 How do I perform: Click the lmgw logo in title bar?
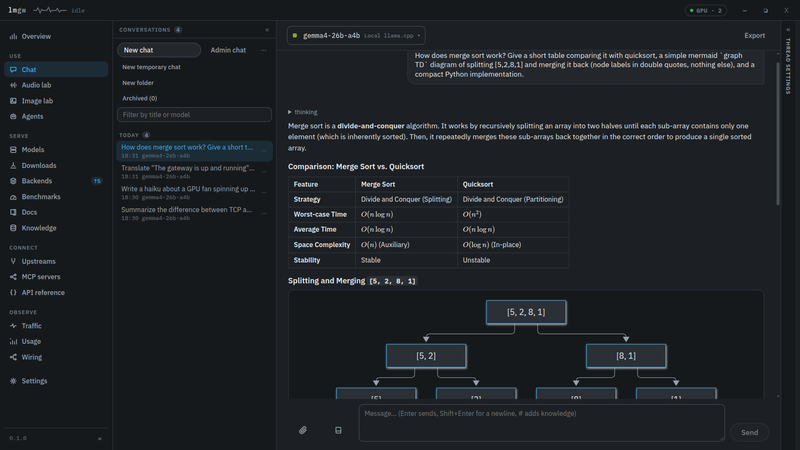coord(17,10)
